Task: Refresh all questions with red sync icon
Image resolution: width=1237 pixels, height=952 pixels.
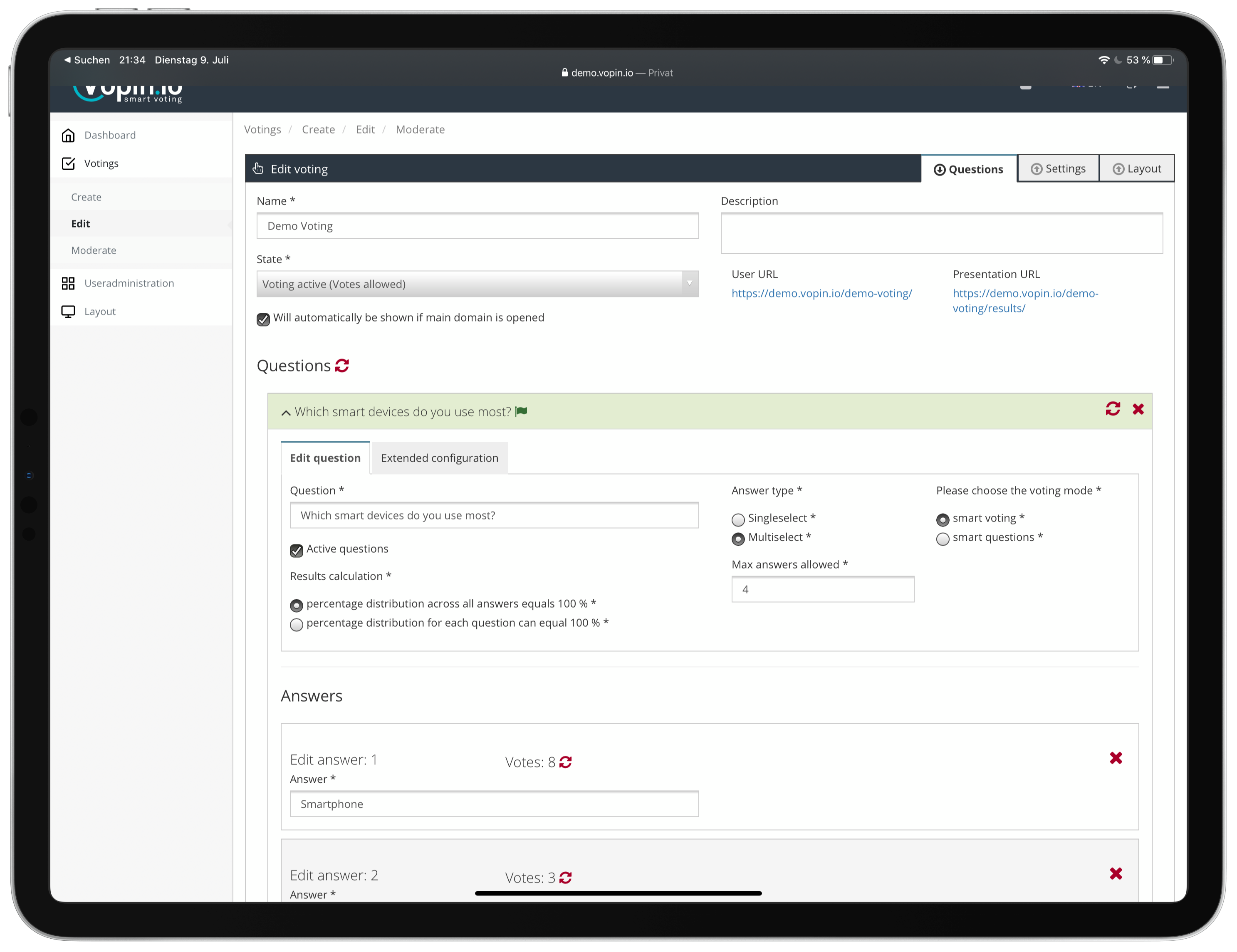Action: (342, 366)
